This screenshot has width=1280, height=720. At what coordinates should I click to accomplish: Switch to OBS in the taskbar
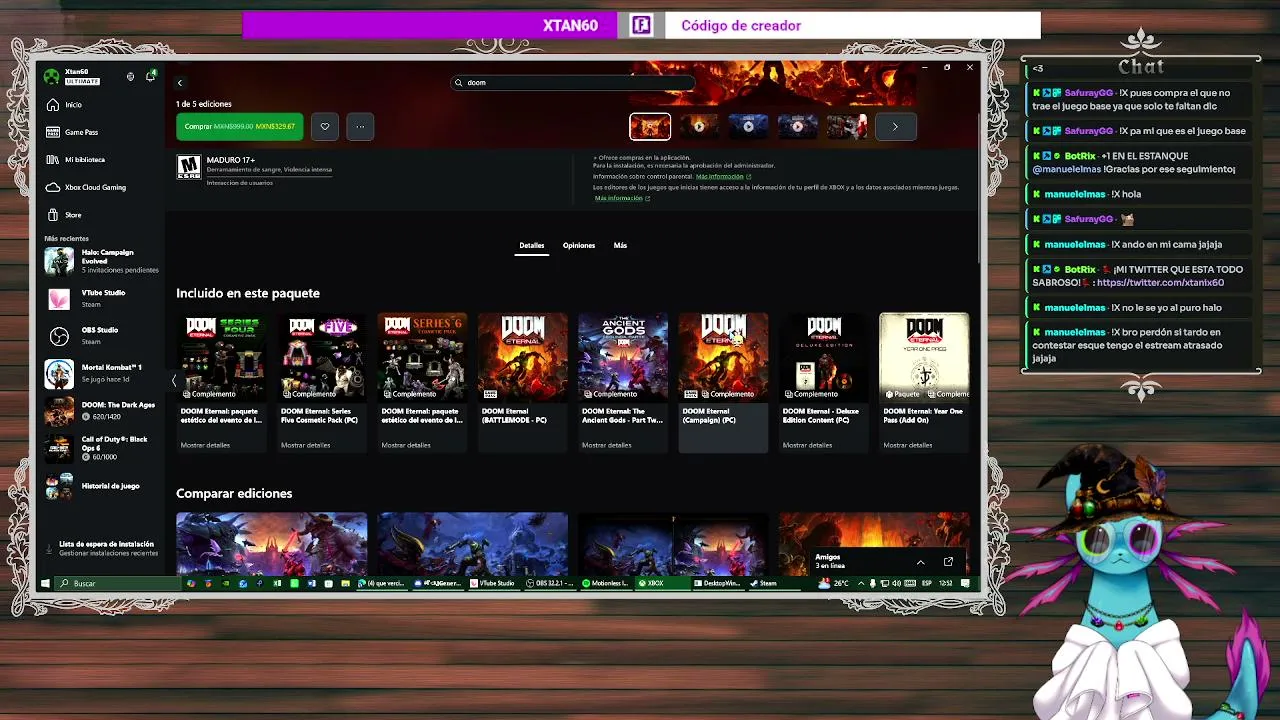tap(550, 583)
